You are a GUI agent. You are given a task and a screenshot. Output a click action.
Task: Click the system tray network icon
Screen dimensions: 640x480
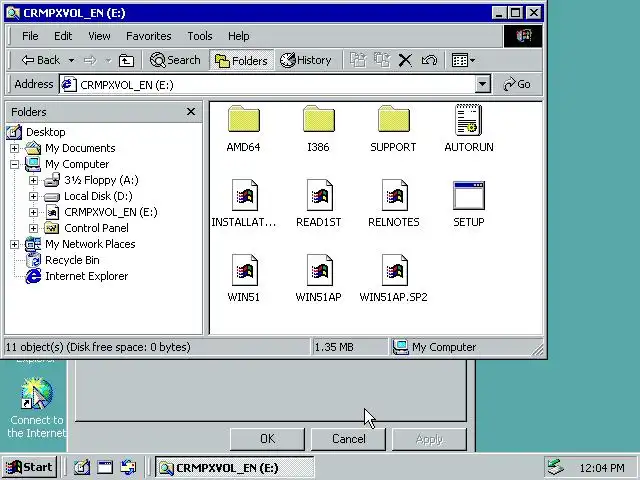(x=556, y=467)
